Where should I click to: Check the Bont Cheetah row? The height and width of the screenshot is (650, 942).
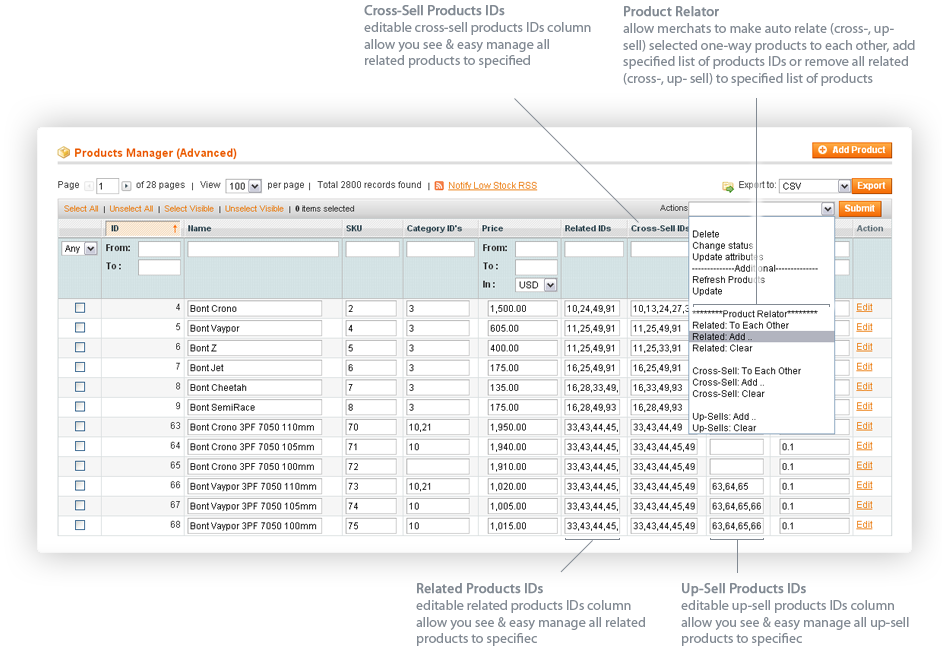tap(80, 387)
